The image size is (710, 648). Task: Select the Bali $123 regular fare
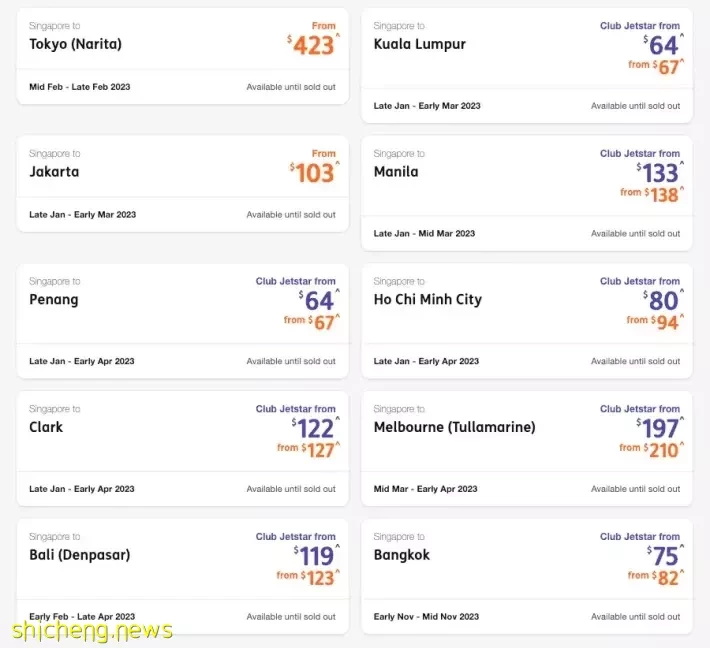coord(308,577)
